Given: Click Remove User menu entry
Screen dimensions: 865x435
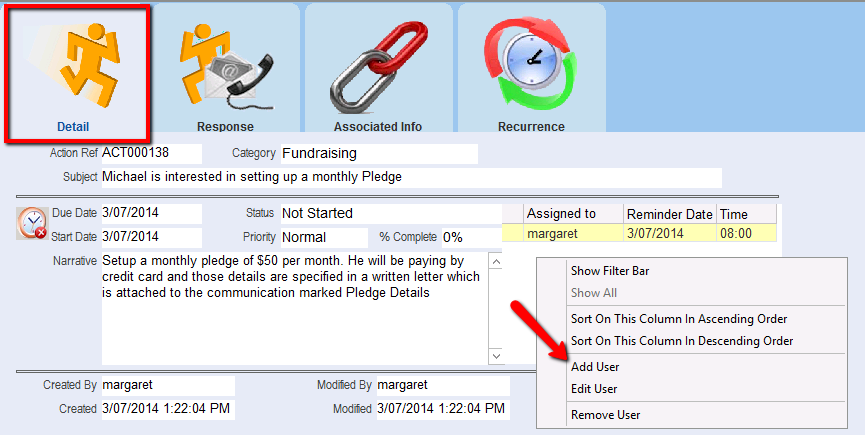Looking at the screenshot, I should (605, 415).
